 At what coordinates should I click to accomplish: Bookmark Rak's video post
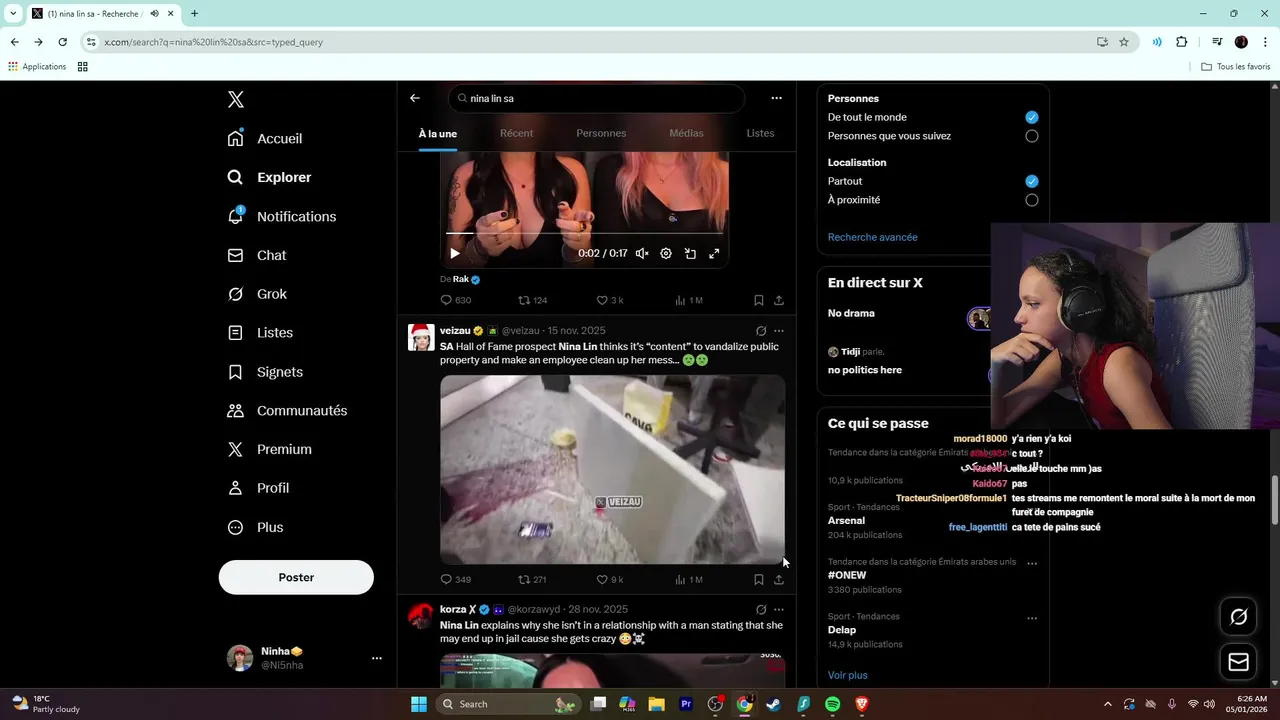point(759,300)
